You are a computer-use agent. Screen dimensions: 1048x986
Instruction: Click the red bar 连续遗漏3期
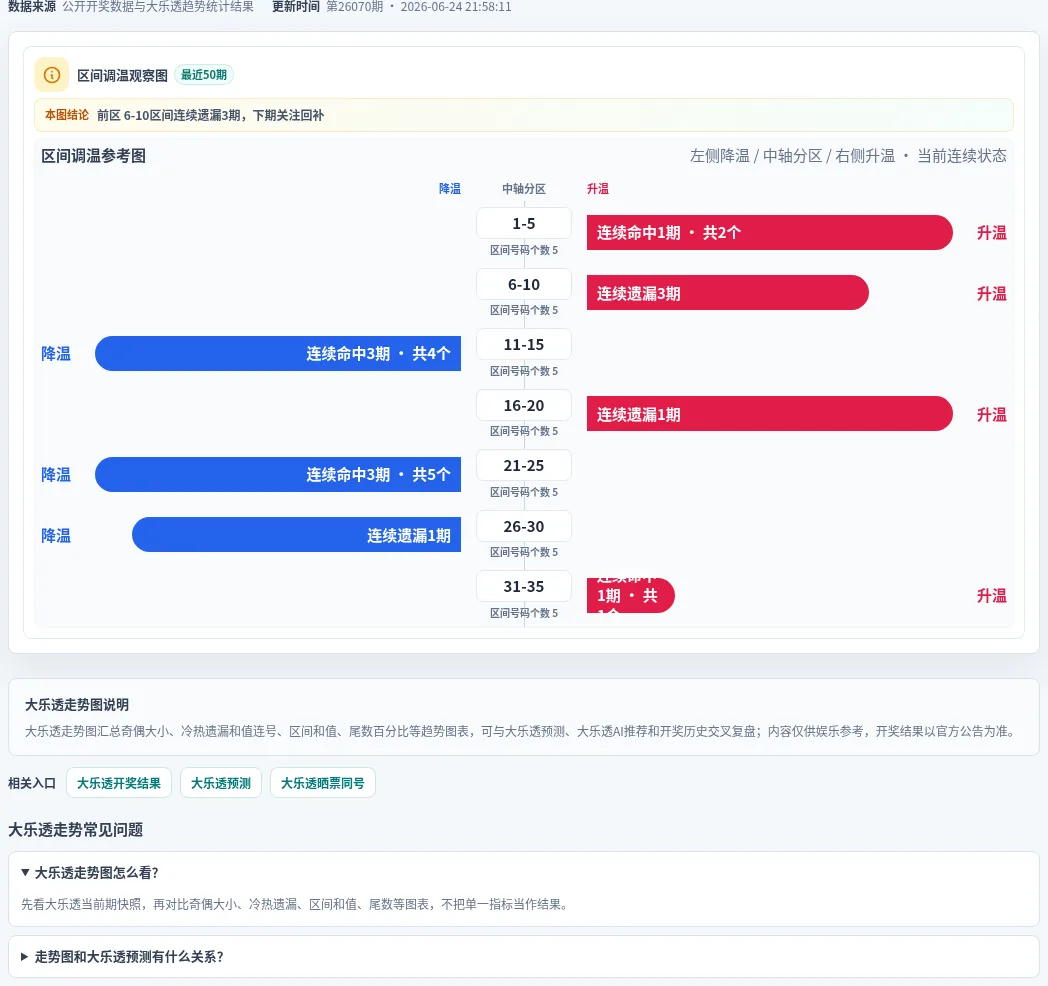pyautogui.click(x=727, y=293)
